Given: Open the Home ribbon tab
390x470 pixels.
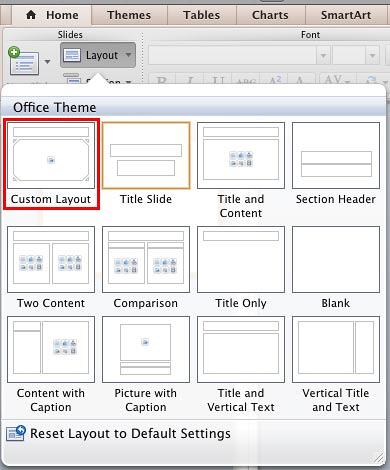Looking at the screenshot, I should (52, 15).
